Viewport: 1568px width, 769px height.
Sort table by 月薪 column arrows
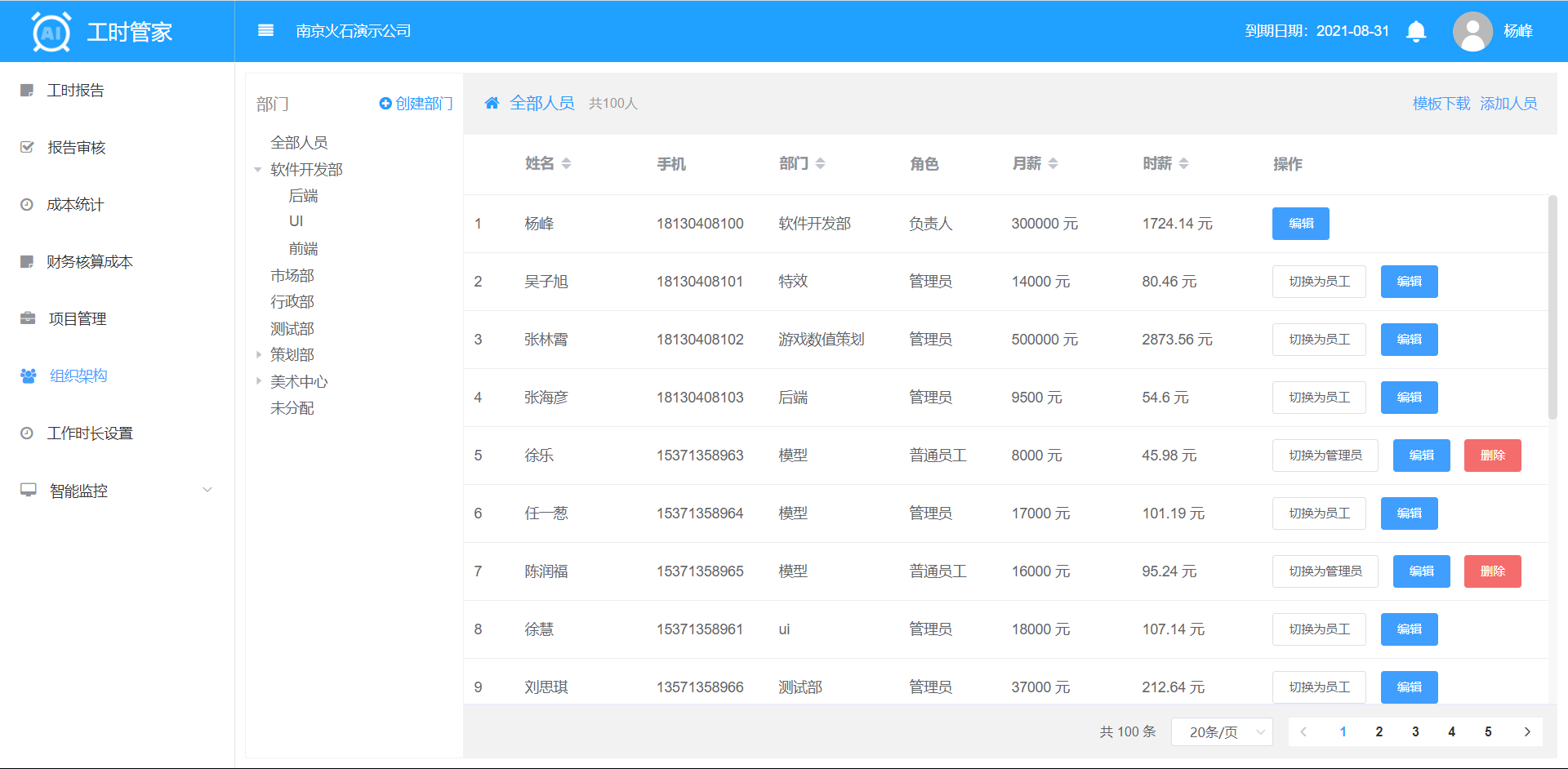point(1053,164)
